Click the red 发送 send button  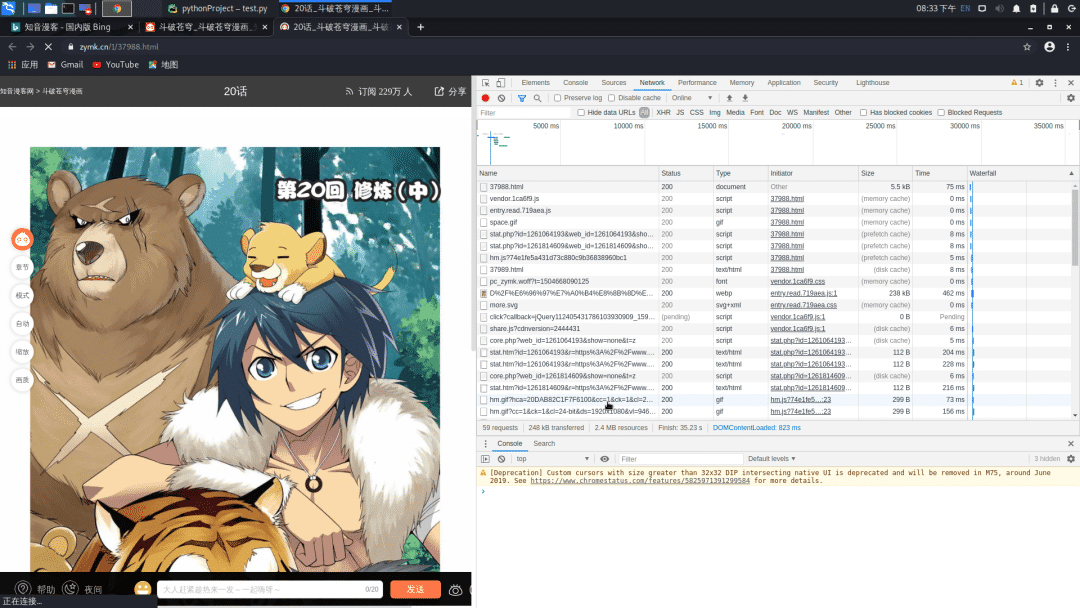414,590
